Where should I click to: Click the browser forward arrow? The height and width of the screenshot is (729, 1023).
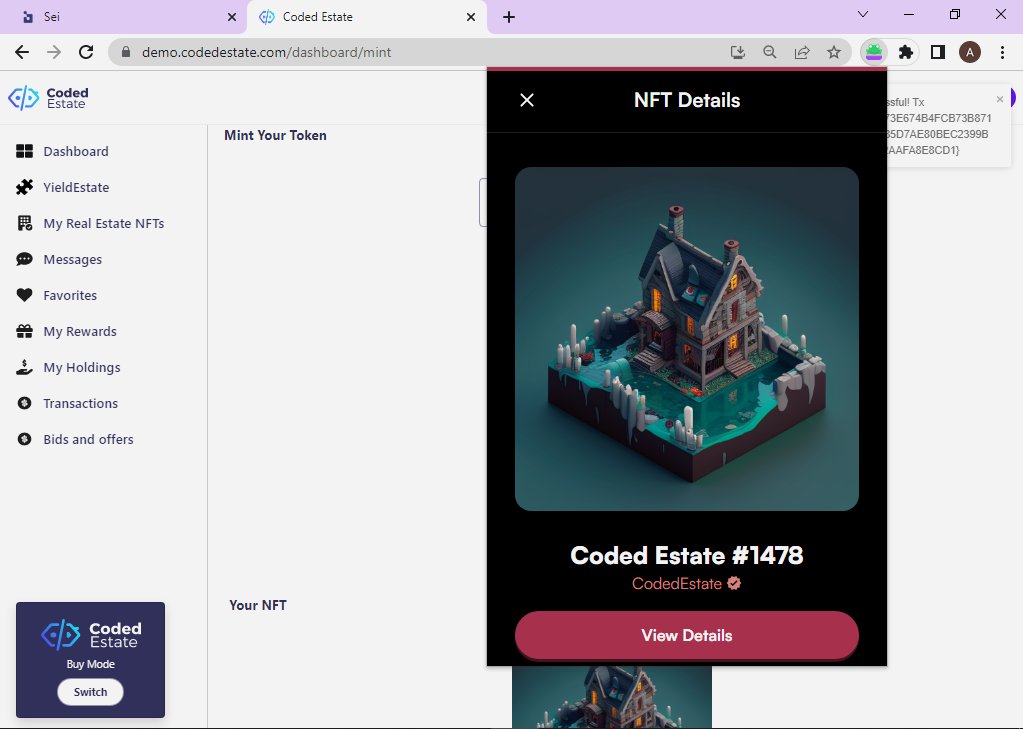54,52
